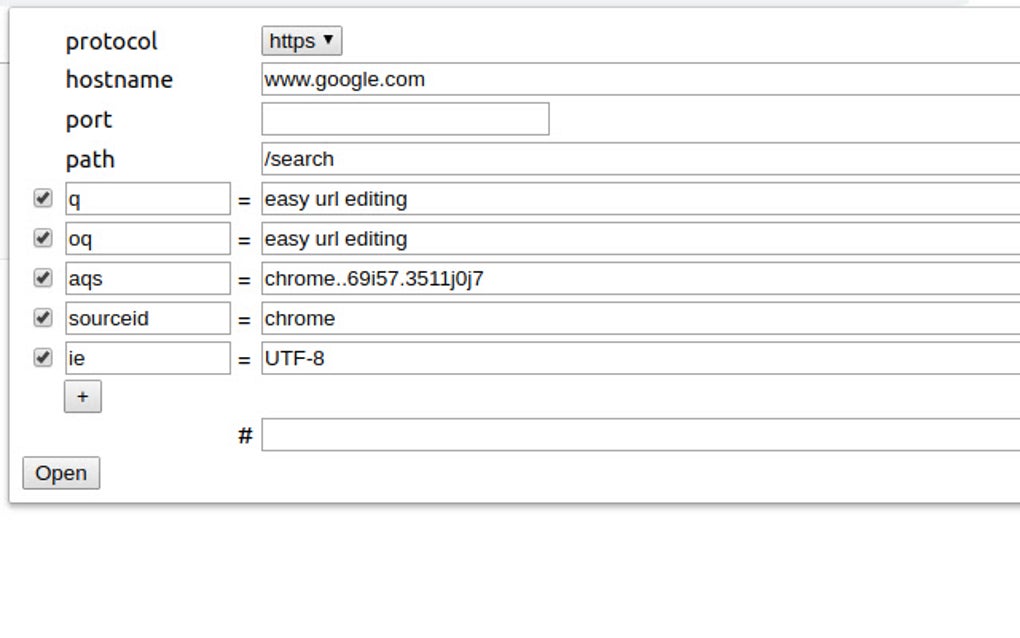Click the + button to add a parameter
The height and width of the screenshot is (638, 1020).
click(83, 396)
